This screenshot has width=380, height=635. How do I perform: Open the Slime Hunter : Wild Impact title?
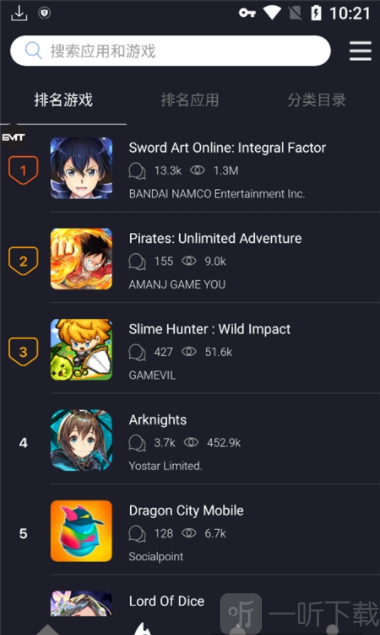click(209, 329)
